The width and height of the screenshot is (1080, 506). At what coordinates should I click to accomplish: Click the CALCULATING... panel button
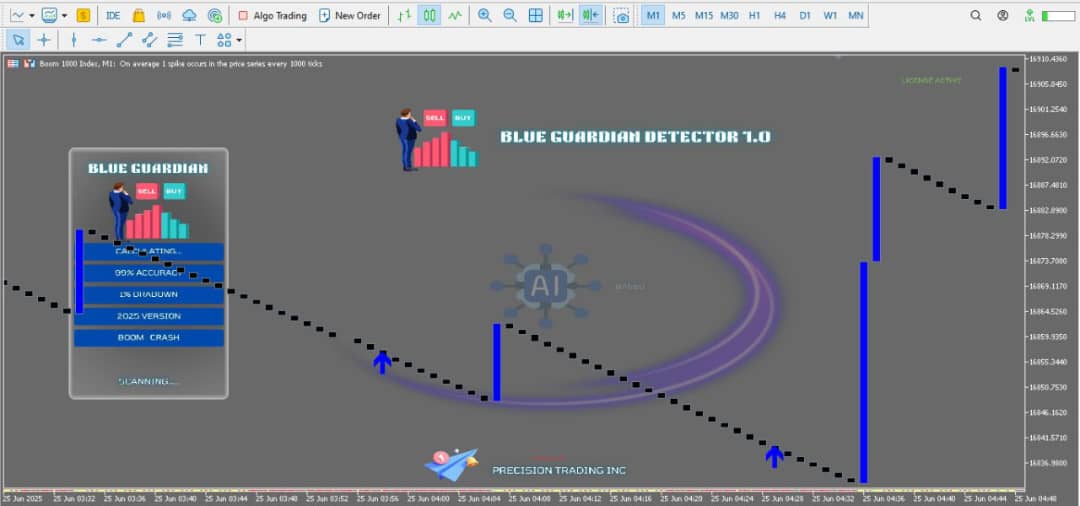pos(149,252)
